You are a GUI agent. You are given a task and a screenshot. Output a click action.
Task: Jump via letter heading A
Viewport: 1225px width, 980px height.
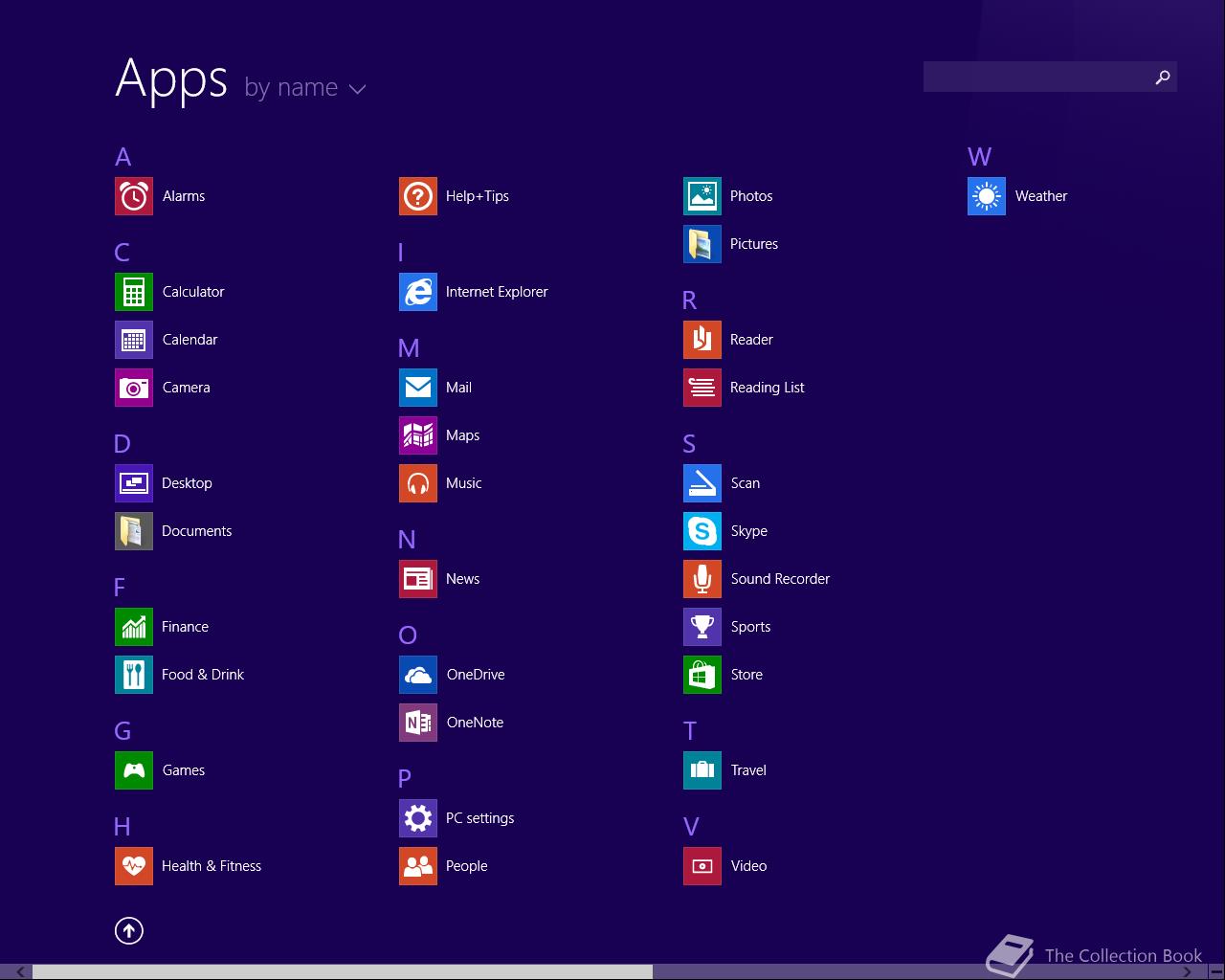[122, 157]
